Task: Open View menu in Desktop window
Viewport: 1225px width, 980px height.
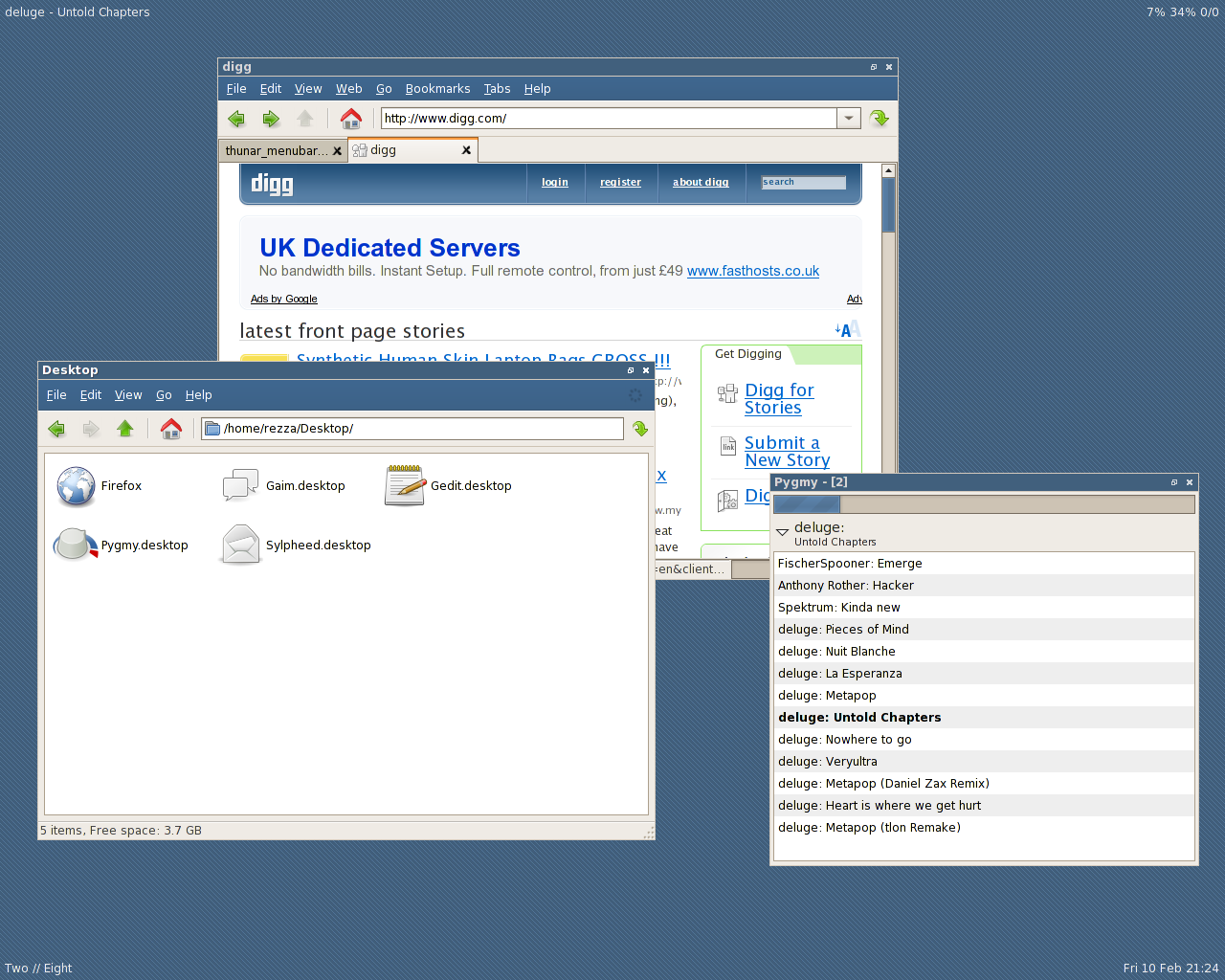Action: pos(128,395)
